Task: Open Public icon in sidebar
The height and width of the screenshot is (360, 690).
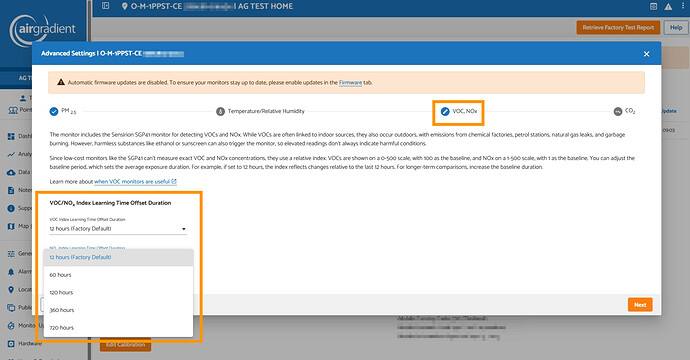Action: point(11,308)
